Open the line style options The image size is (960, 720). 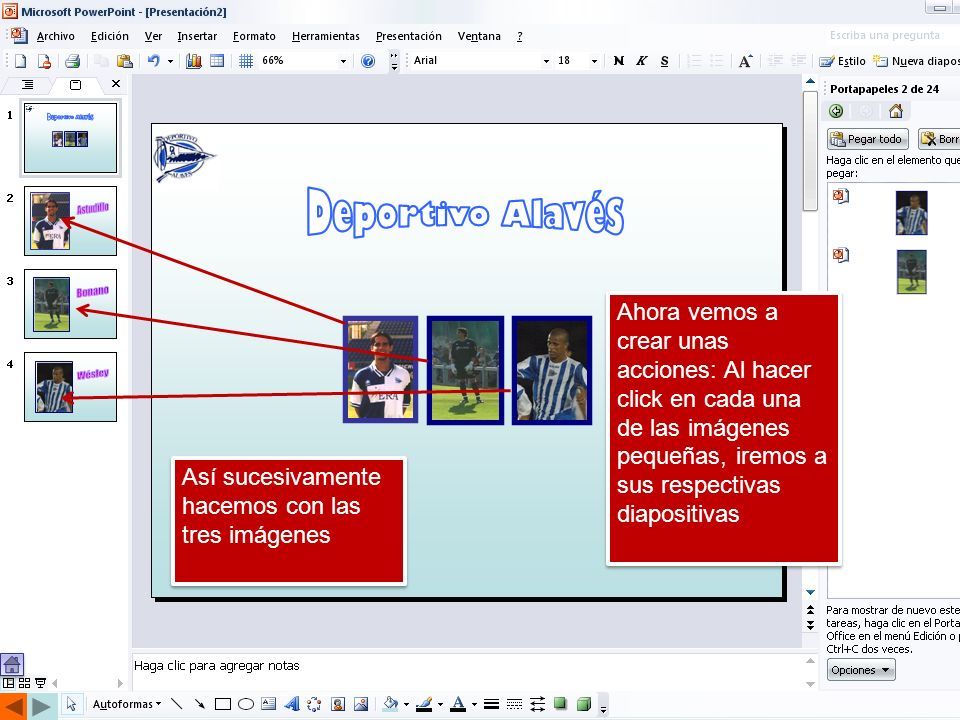click(x=491, y=704)
